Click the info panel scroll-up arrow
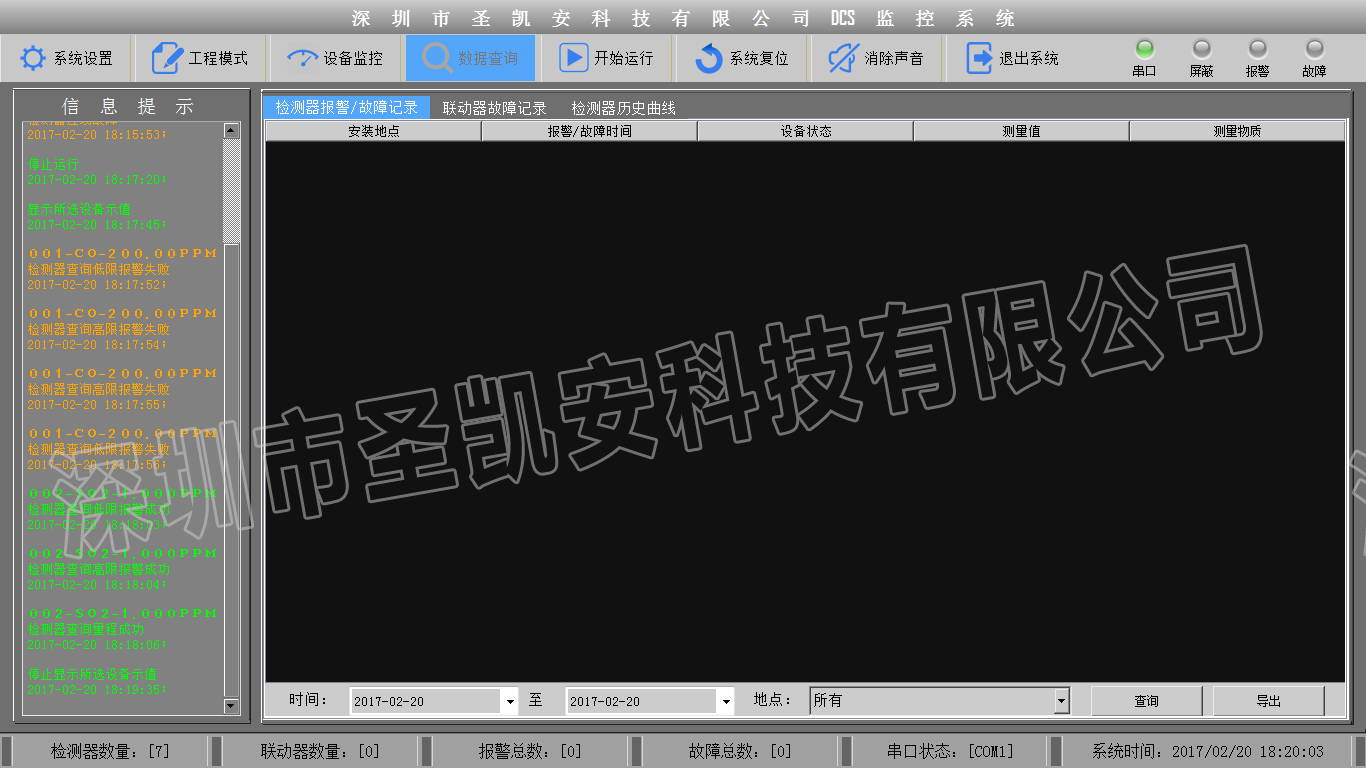 point(232,130)
